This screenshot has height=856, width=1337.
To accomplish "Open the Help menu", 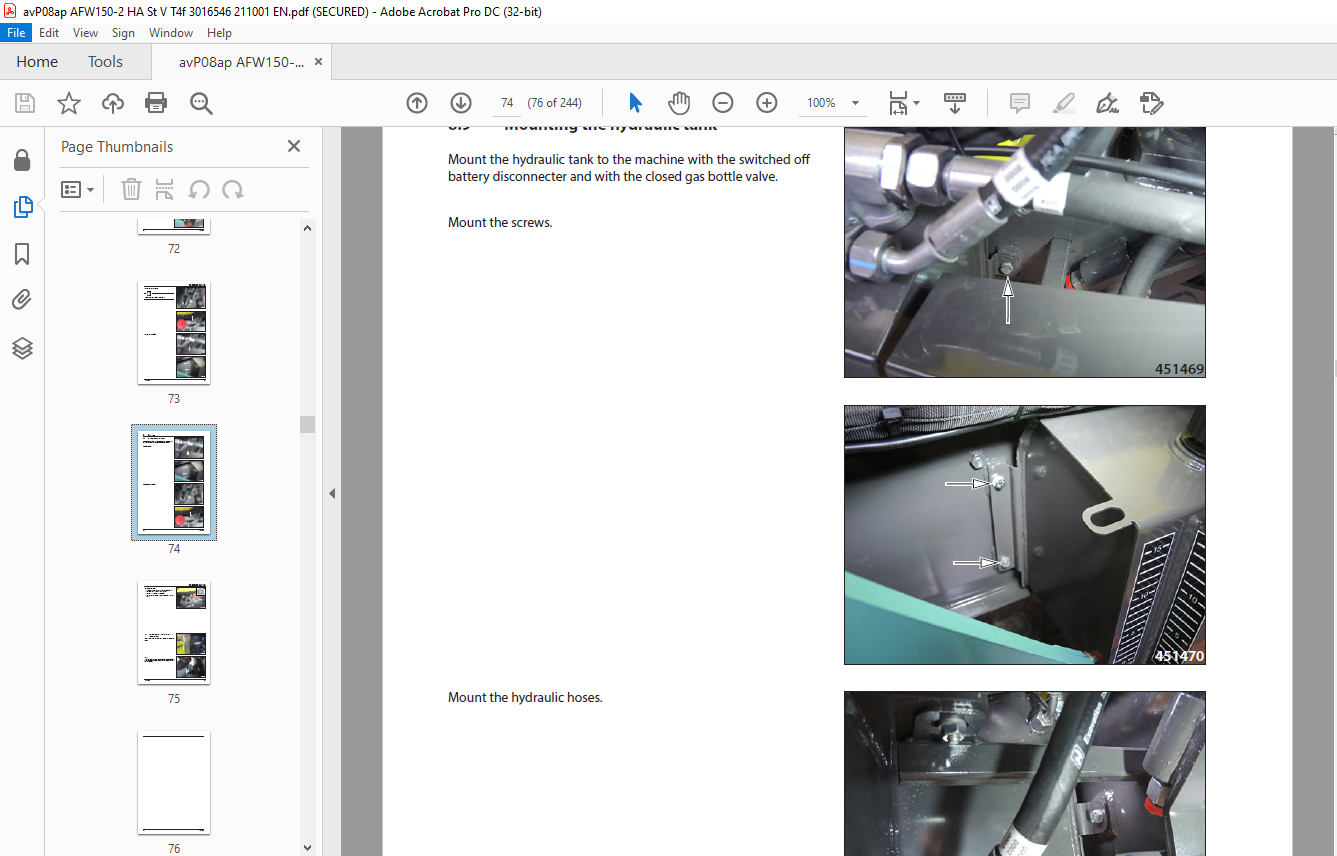I will (219, 33).
